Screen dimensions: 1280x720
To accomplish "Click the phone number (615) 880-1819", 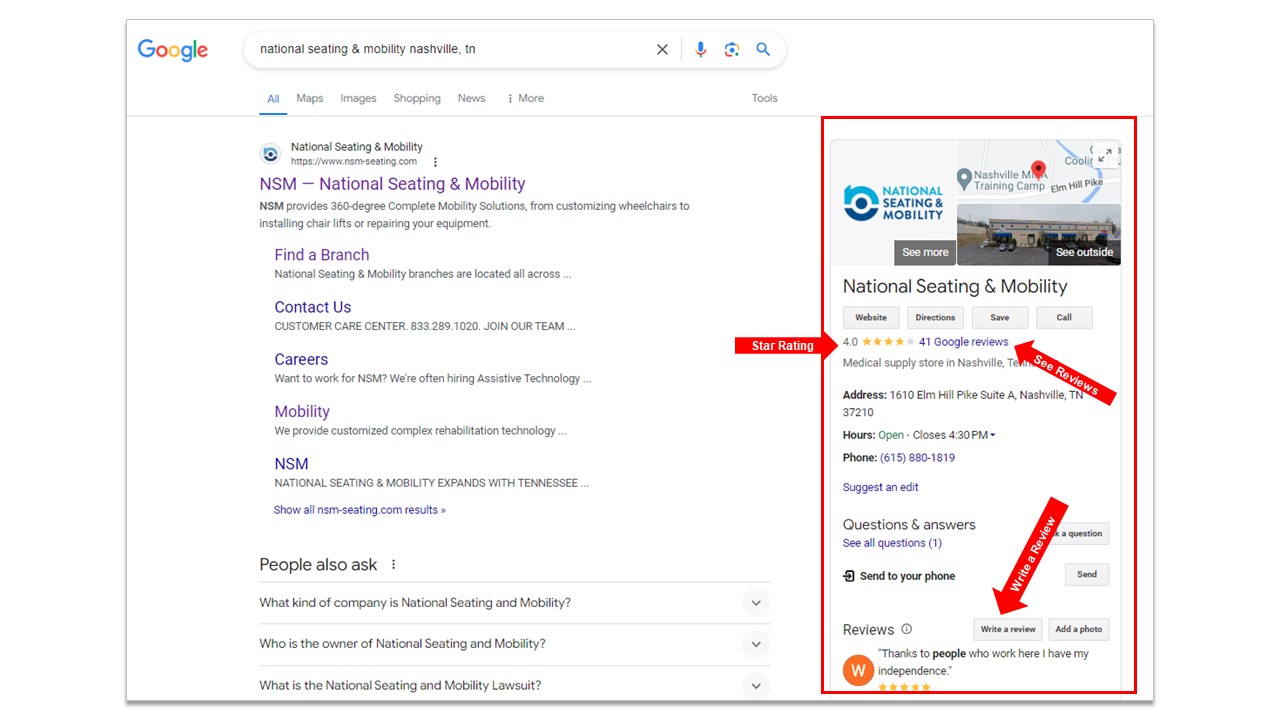I will click(x=917, y=458).
